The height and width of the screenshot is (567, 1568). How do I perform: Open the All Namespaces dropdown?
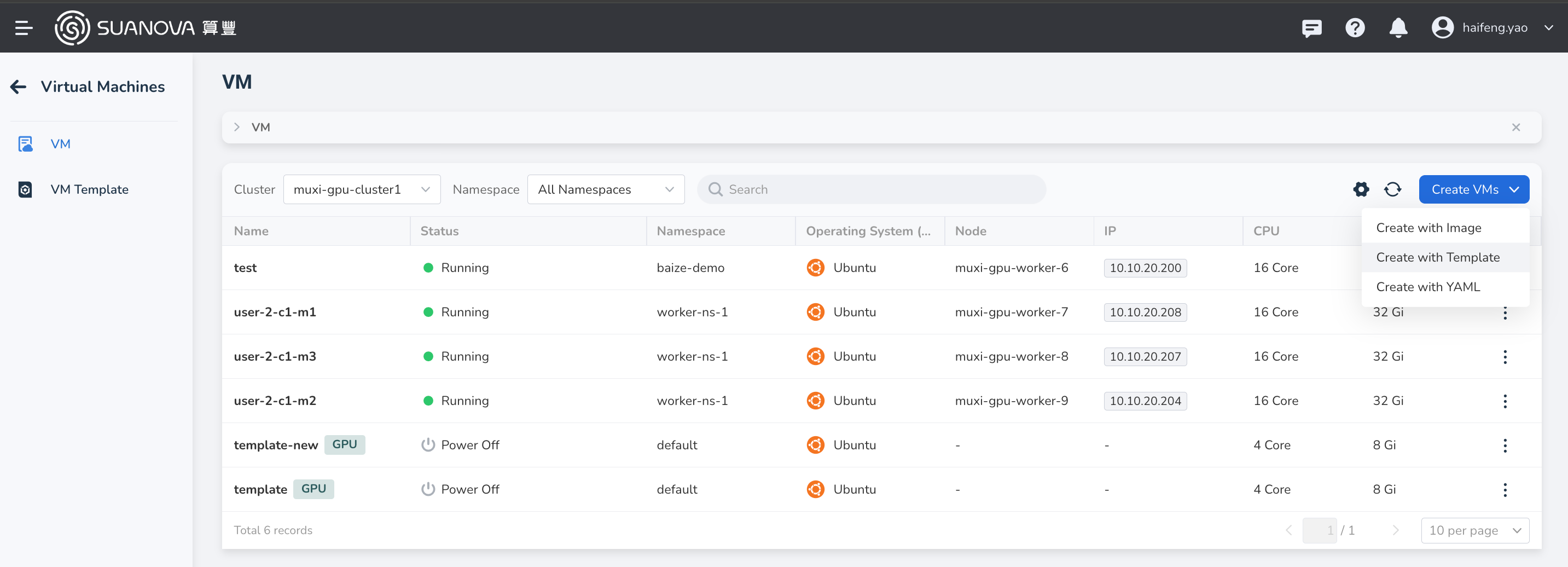[x=606, y=189]
